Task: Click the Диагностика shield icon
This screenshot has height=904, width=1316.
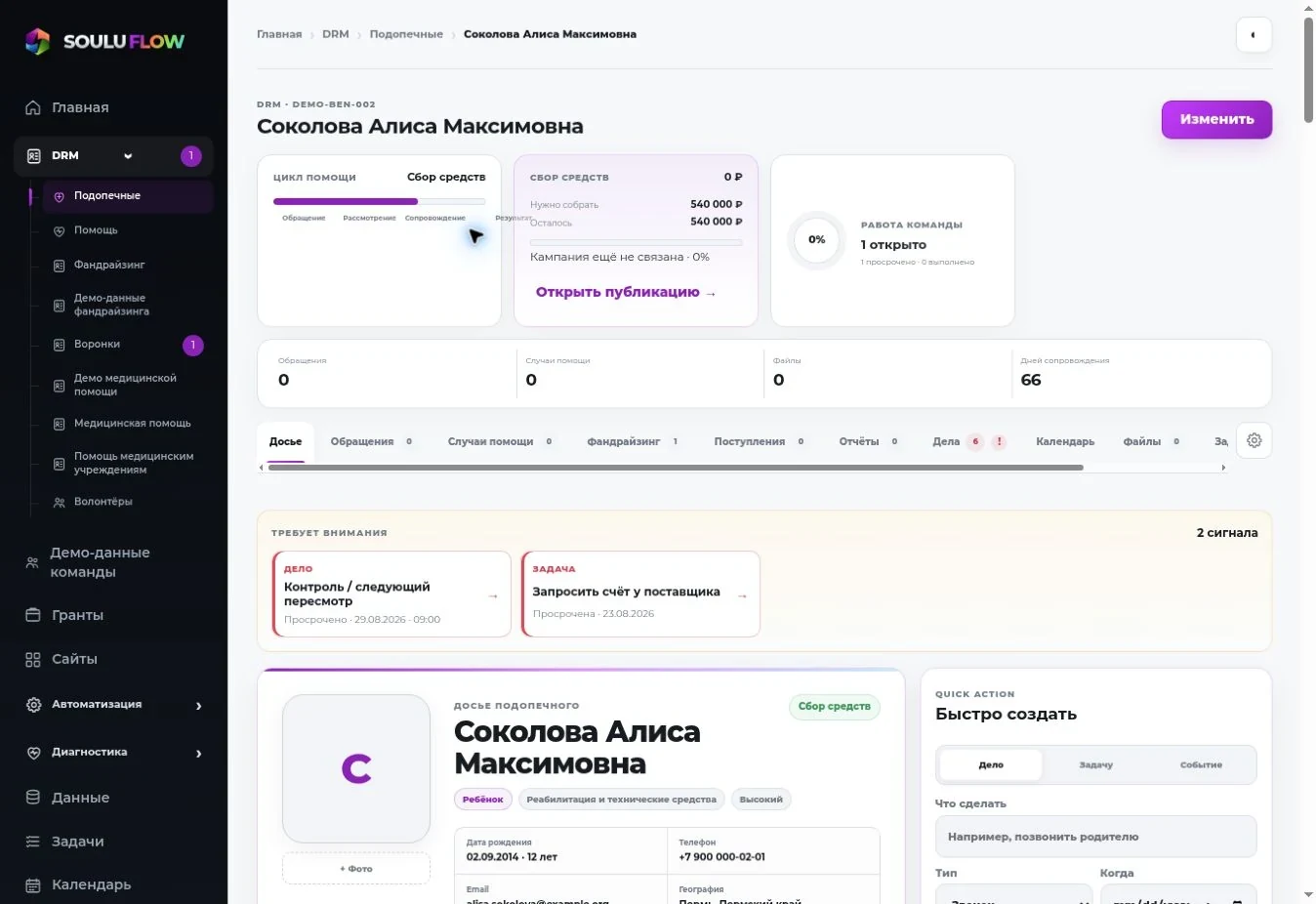Action: coord(33,753)
